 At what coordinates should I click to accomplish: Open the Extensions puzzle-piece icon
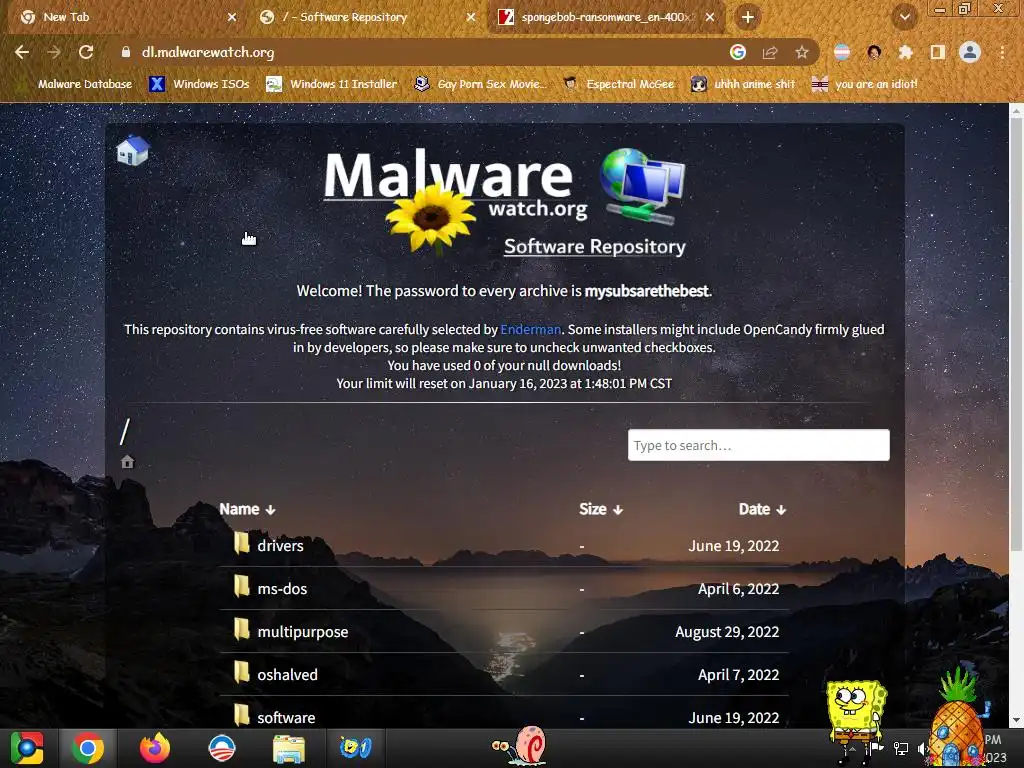coord(906,52)
